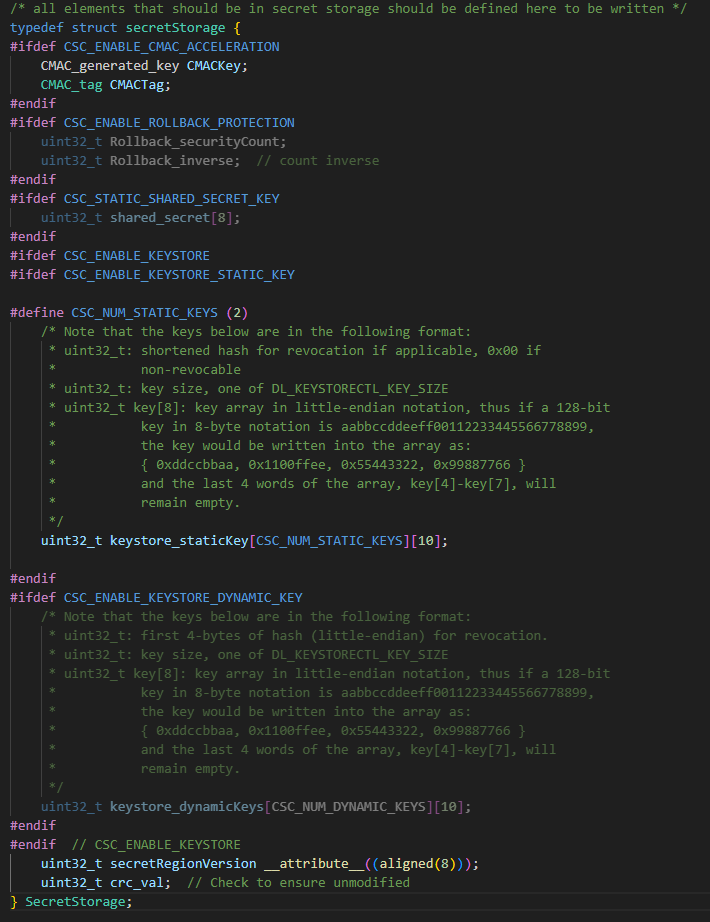Screen dimensions: 710x922
Task: Click the CSC_NUM_STATIC_KEYS define name
Action: tap(144, 313)
